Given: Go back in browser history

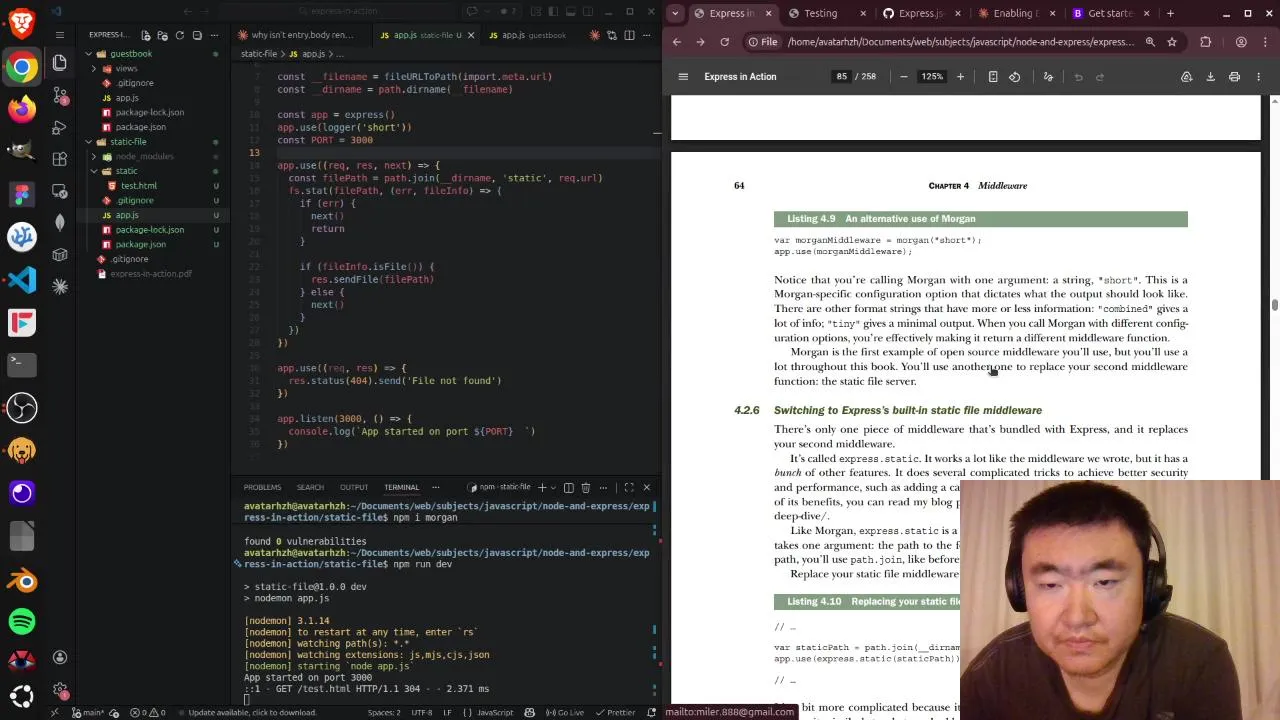Looking at the screenshot, I should 677,42.
